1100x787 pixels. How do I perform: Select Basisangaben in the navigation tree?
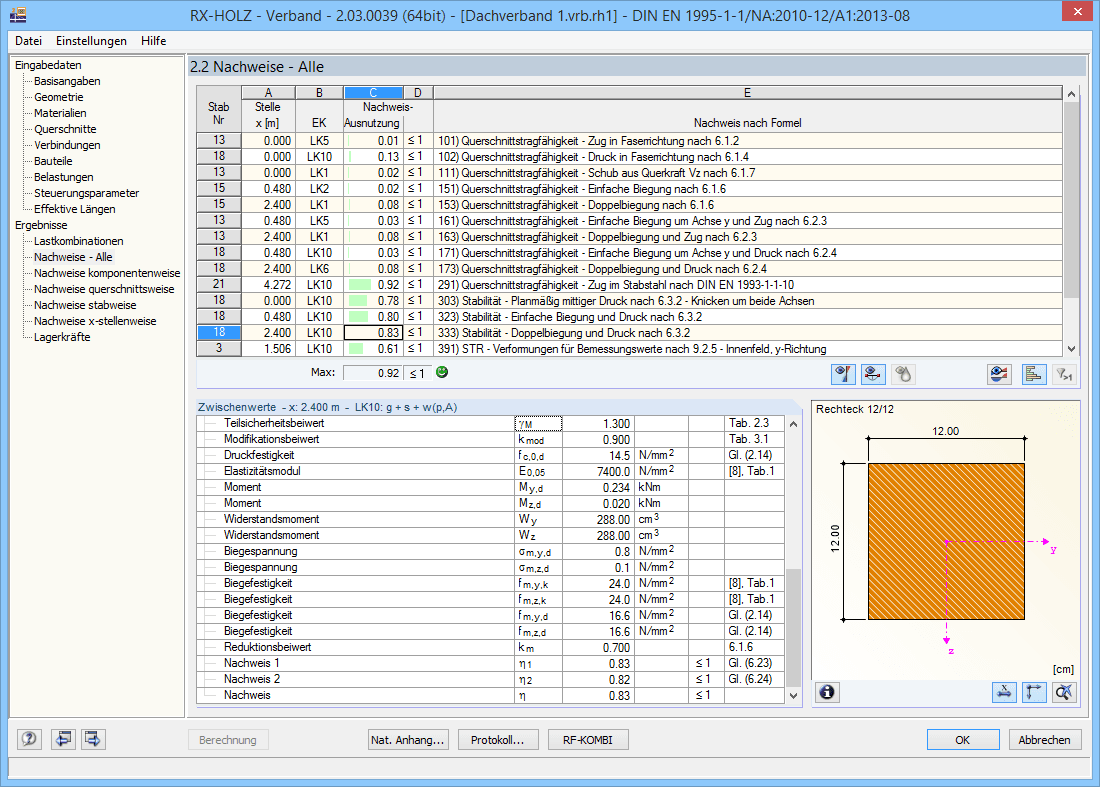pos(67,81)
